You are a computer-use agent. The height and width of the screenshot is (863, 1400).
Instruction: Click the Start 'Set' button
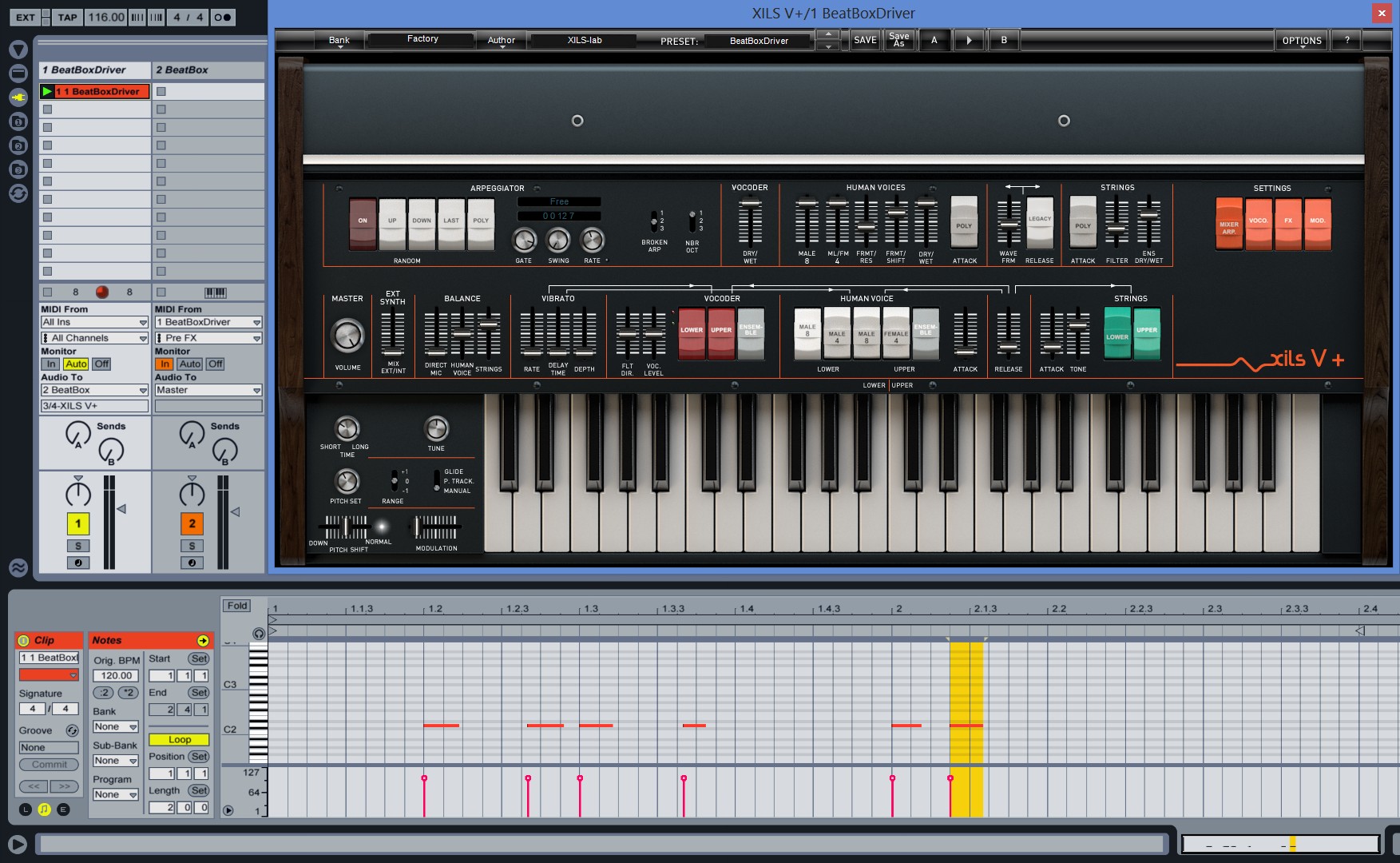pyautogui.click(x=199, y=658)
